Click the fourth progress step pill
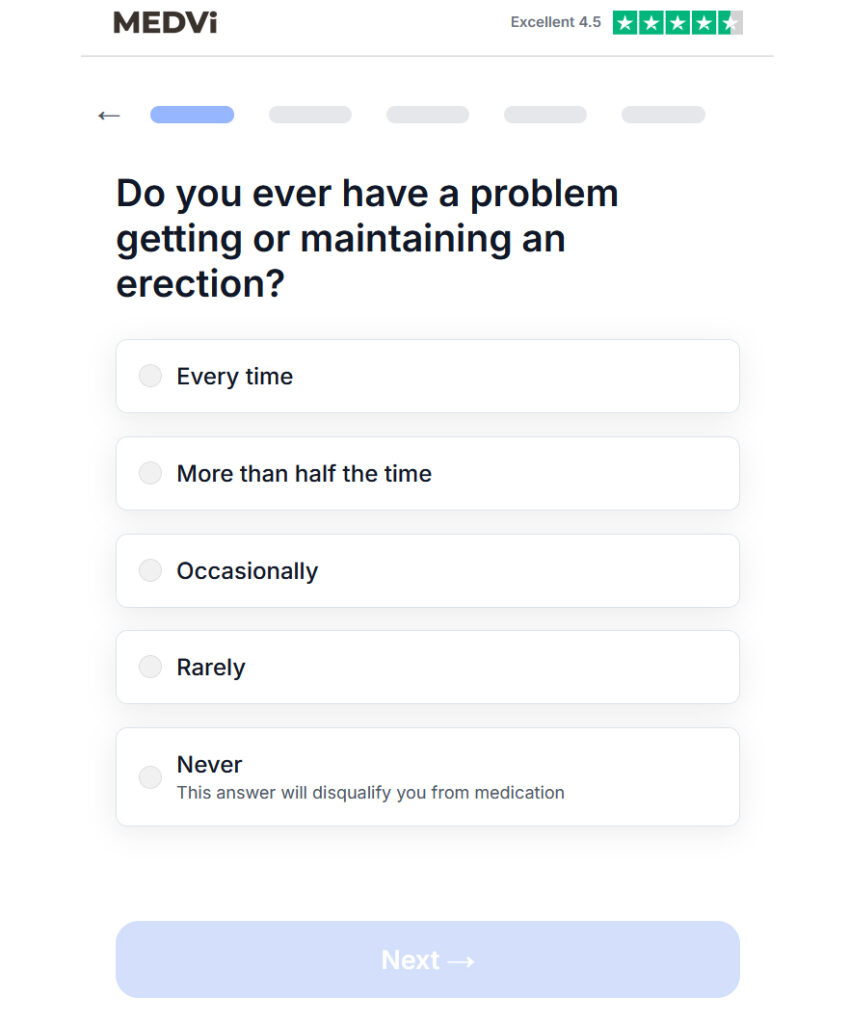849x1024 pixels. [x=545, y=115]
